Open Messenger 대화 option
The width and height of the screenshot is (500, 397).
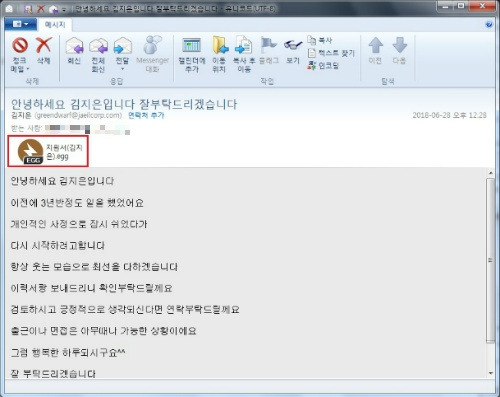coord(152,54)
